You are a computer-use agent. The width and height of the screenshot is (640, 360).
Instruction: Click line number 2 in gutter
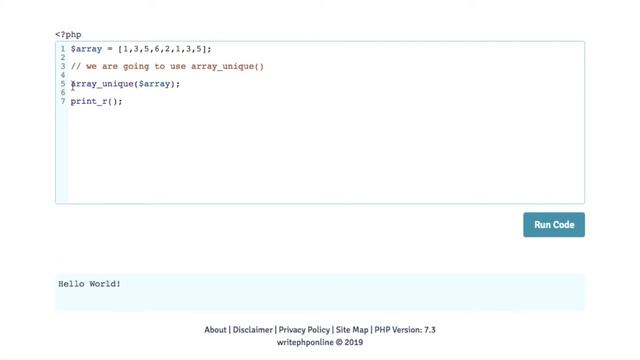pyautogui.click(x=63, y=58)
